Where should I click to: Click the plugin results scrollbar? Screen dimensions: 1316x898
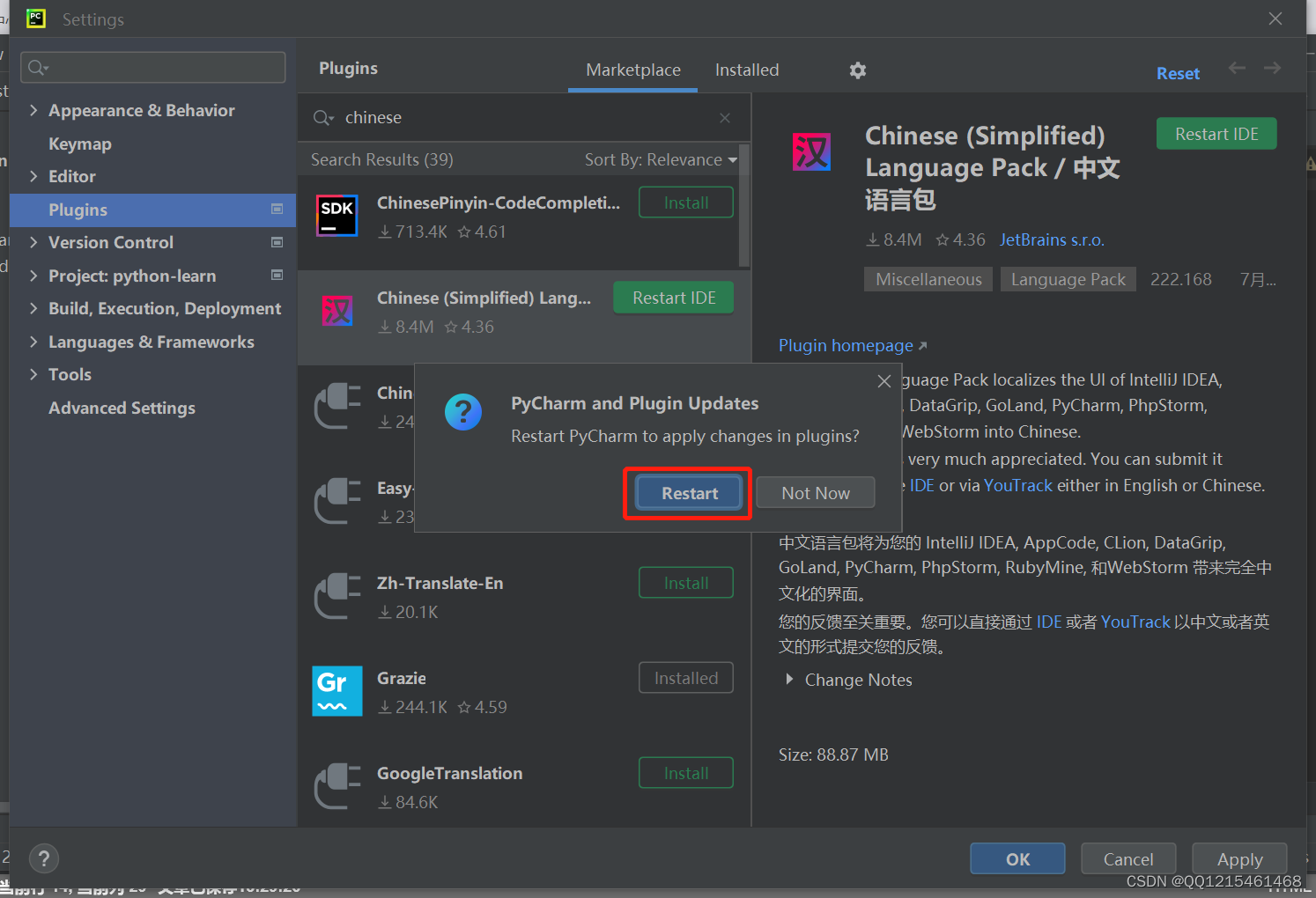744,207
